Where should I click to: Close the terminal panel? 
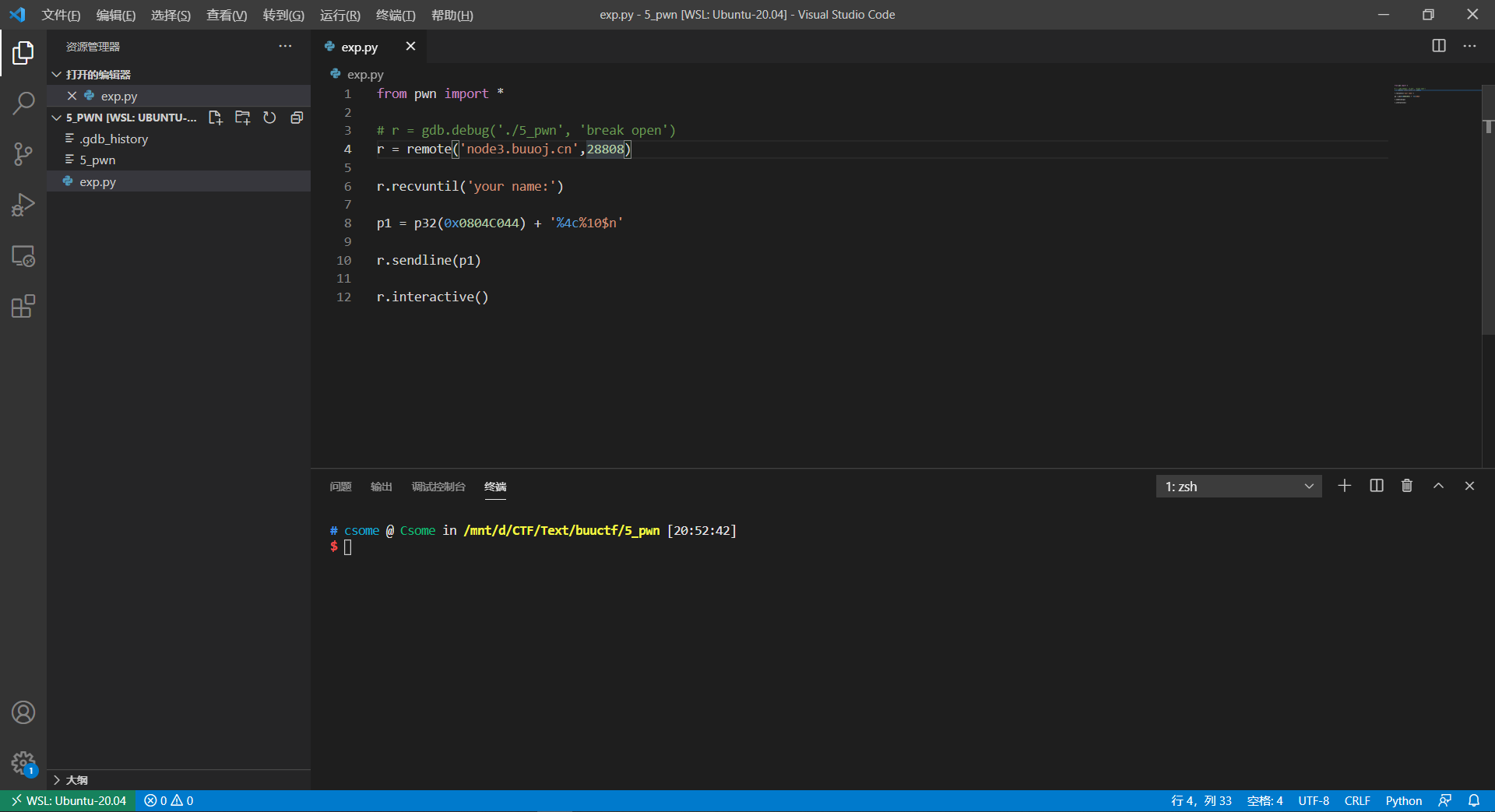tap(1469, 486)
